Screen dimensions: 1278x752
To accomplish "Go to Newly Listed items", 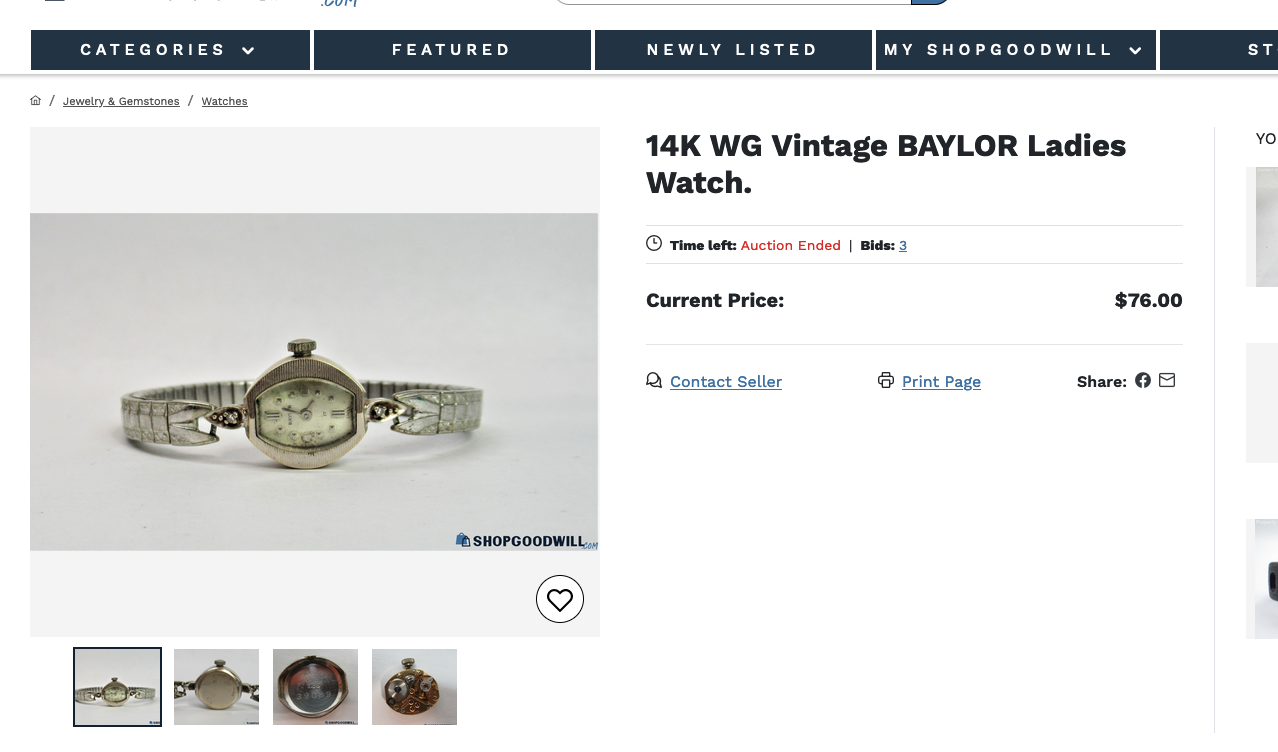I will tap(733, 50).
